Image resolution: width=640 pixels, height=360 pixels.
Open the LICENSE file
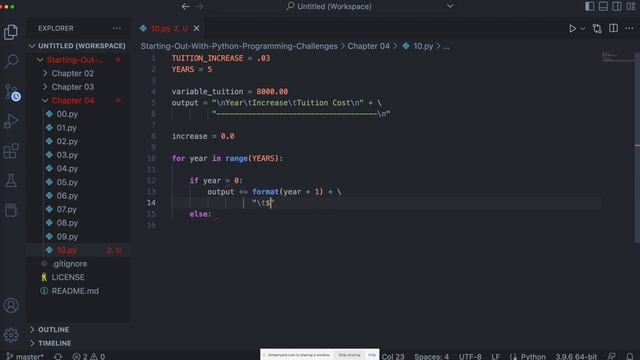point(68,277)
